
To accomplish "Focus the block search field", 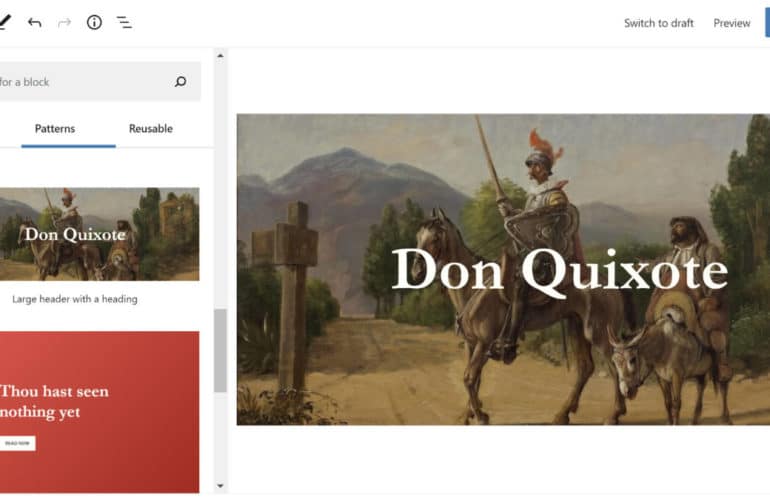I will pos(100,82).
